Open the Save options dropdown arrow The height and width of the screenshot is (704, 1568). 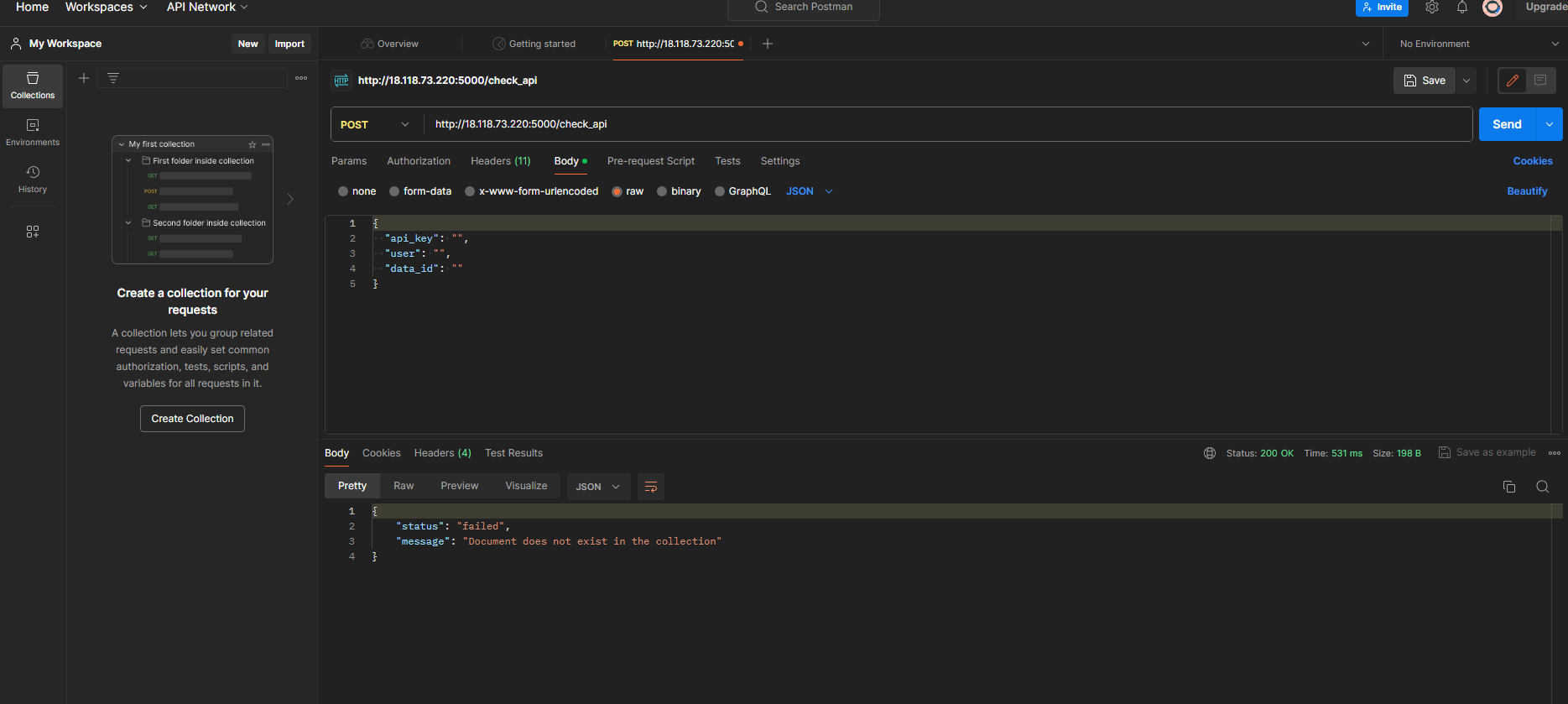click(1466, 81)
